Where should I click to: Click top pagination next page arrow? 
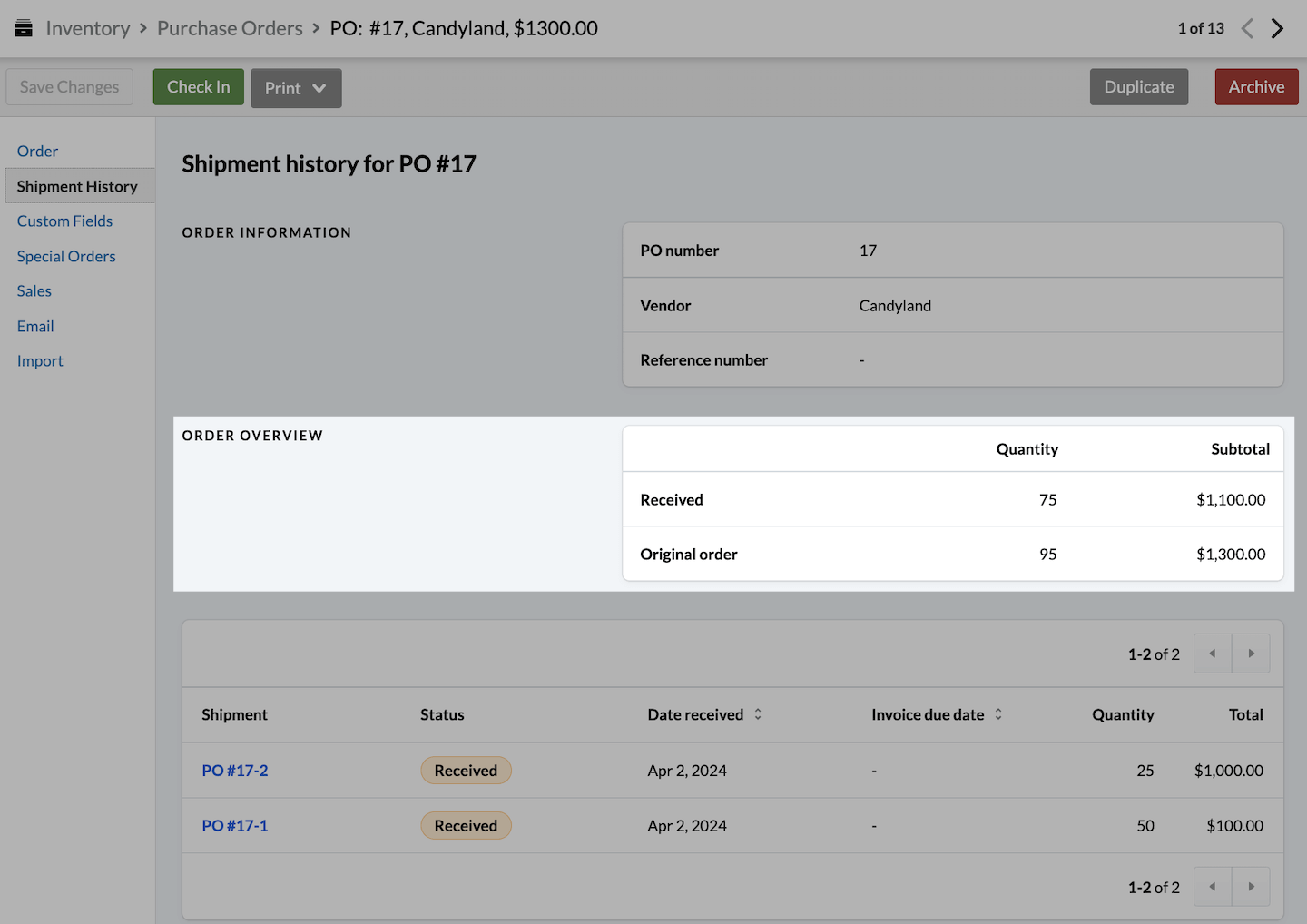[x=1251, y=654]
